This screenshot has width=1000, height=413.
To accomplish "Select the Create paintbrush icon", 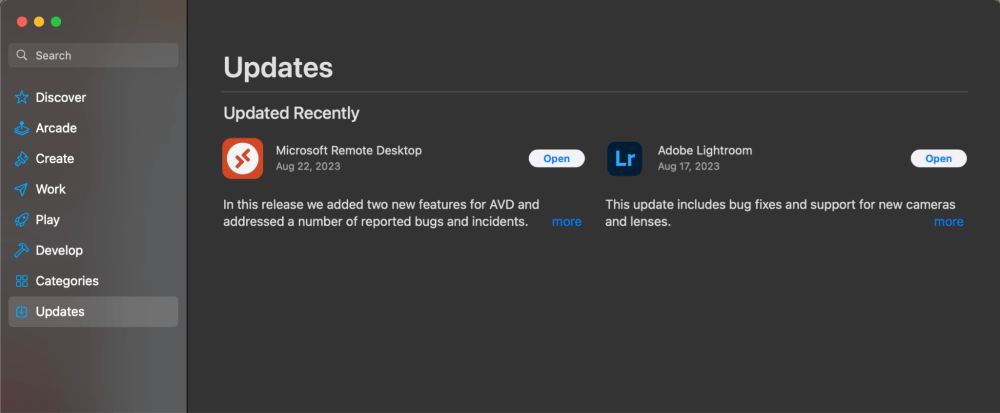I will click(x=21, y=159).
